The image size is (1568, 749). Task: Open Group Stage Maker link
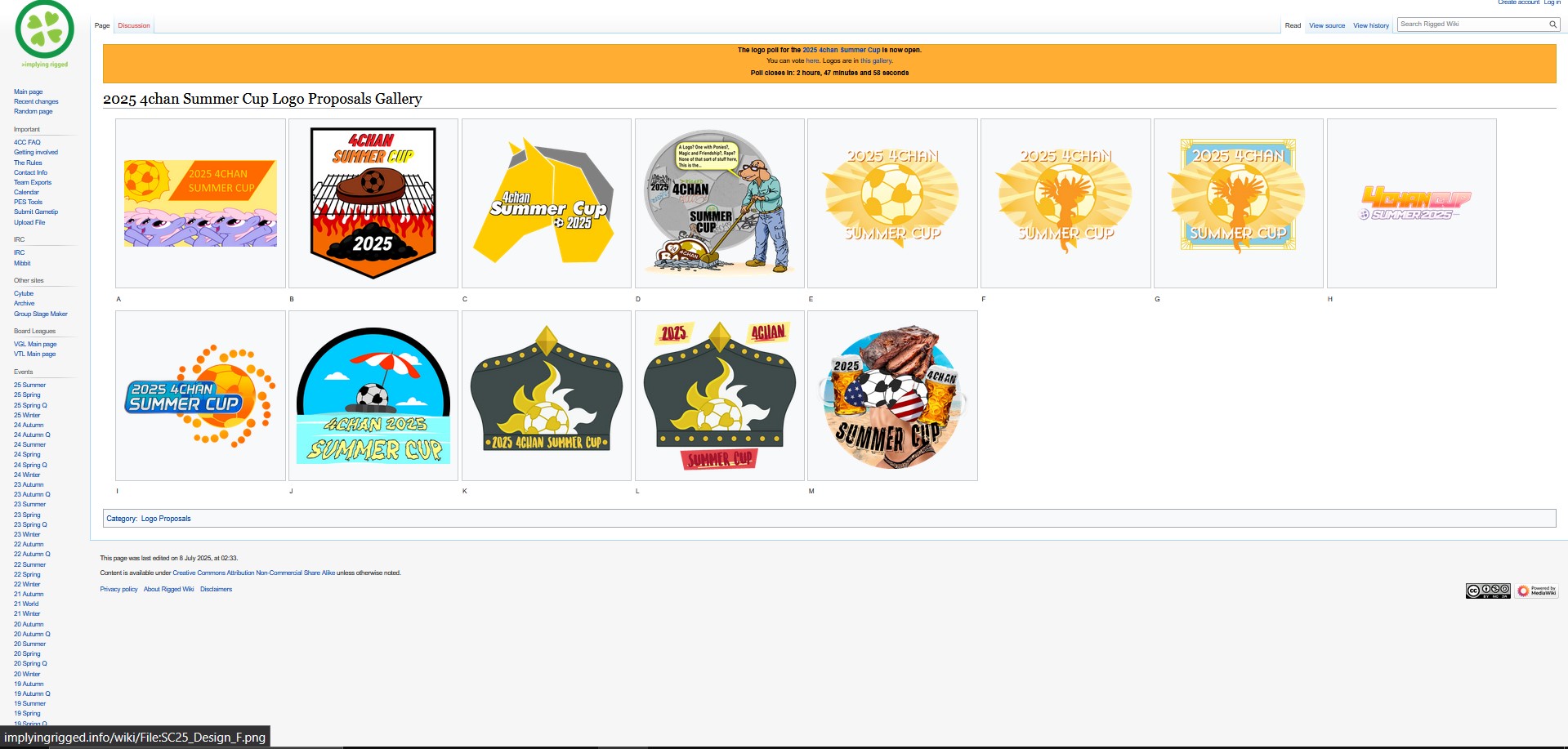[x=41, y=314]
